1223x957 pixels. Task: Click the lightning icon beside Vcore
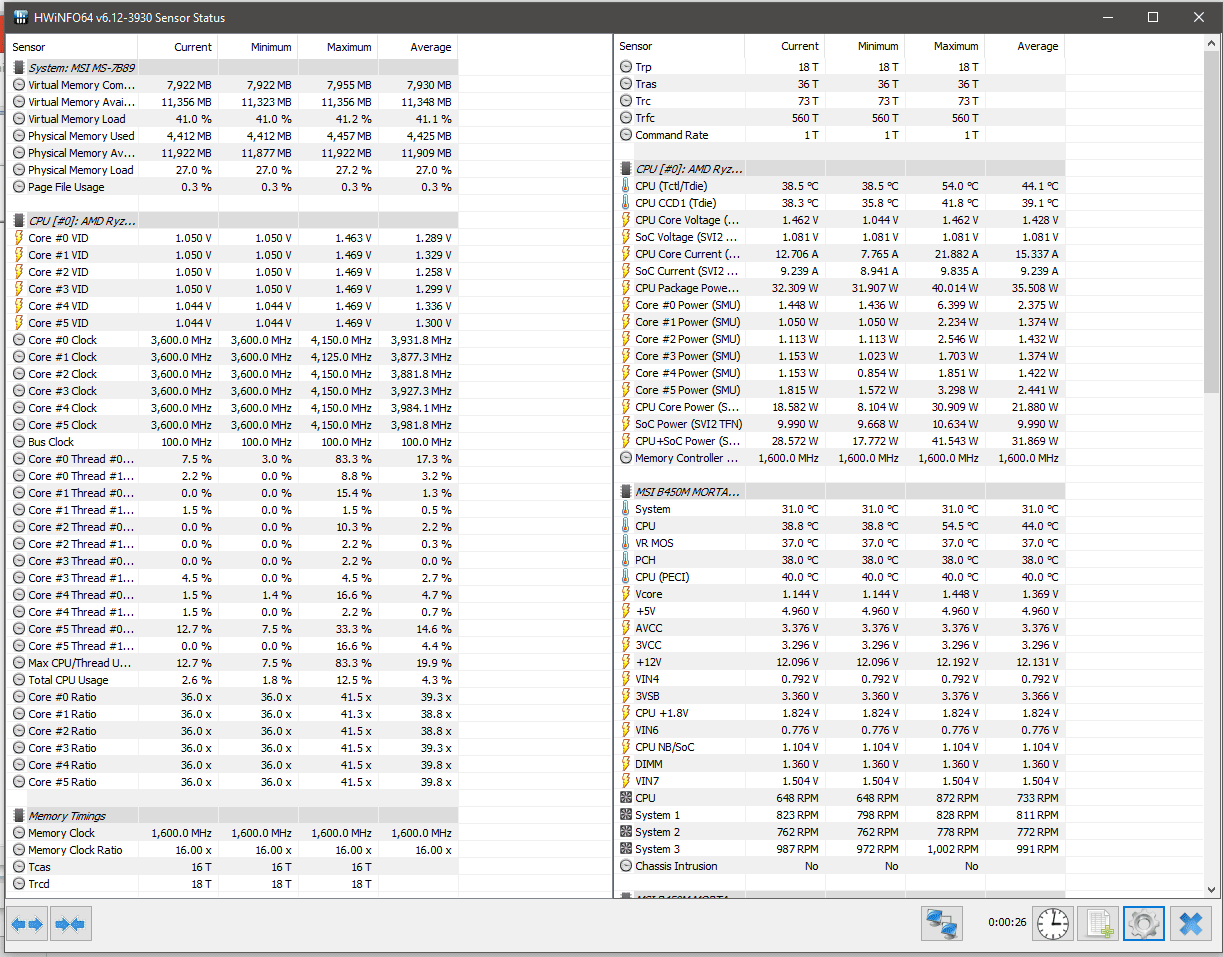[626, 594]
